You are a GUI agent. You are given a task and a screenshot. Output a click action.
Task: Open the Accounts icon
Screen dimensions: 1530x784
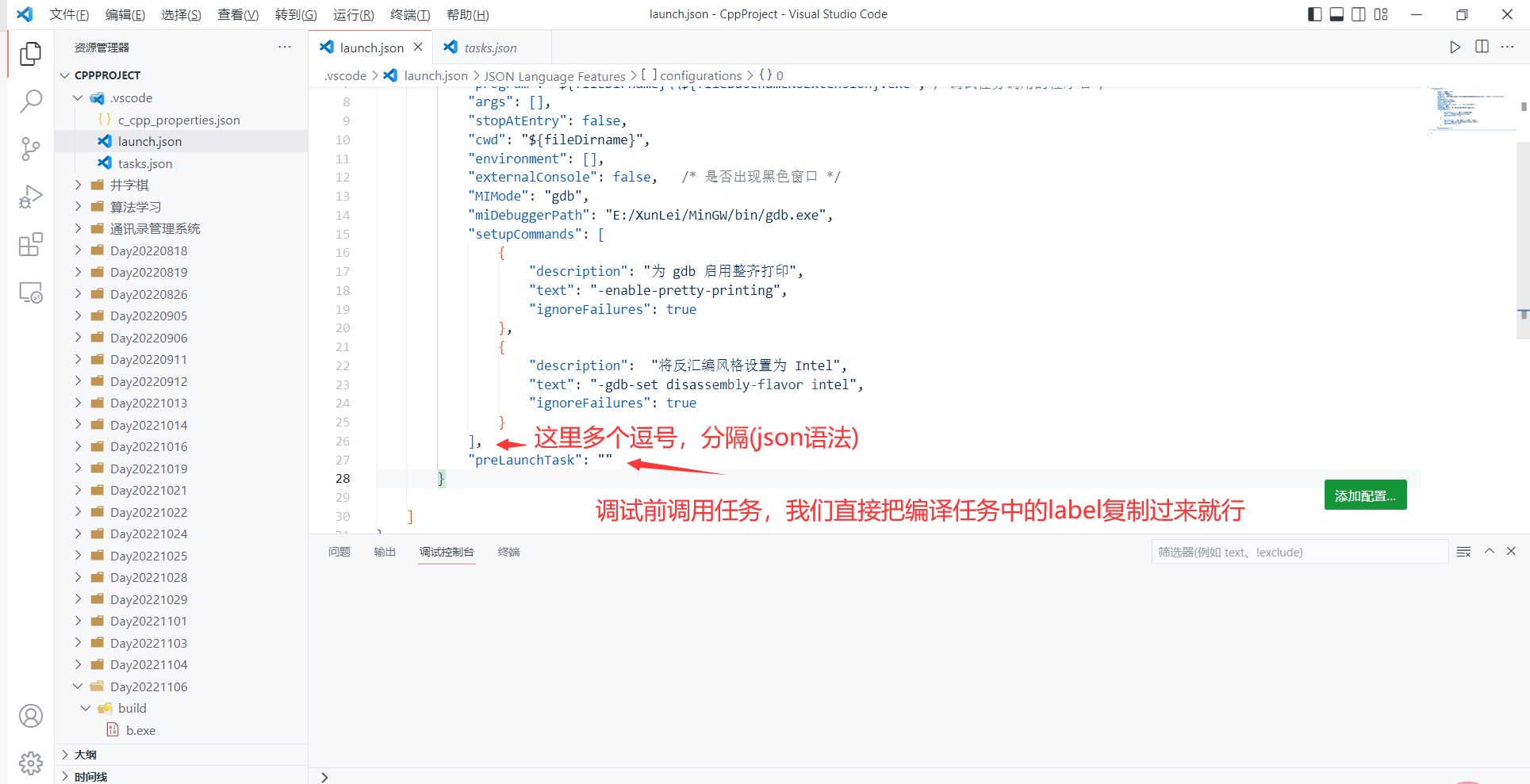click(30, 716)
